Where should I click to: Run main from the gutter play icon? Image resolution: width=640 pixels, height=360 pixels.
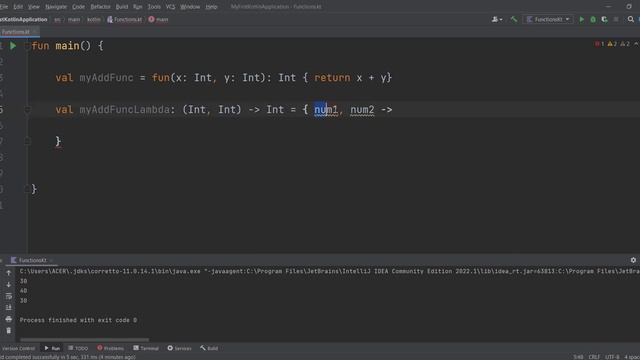click(13, 46)
